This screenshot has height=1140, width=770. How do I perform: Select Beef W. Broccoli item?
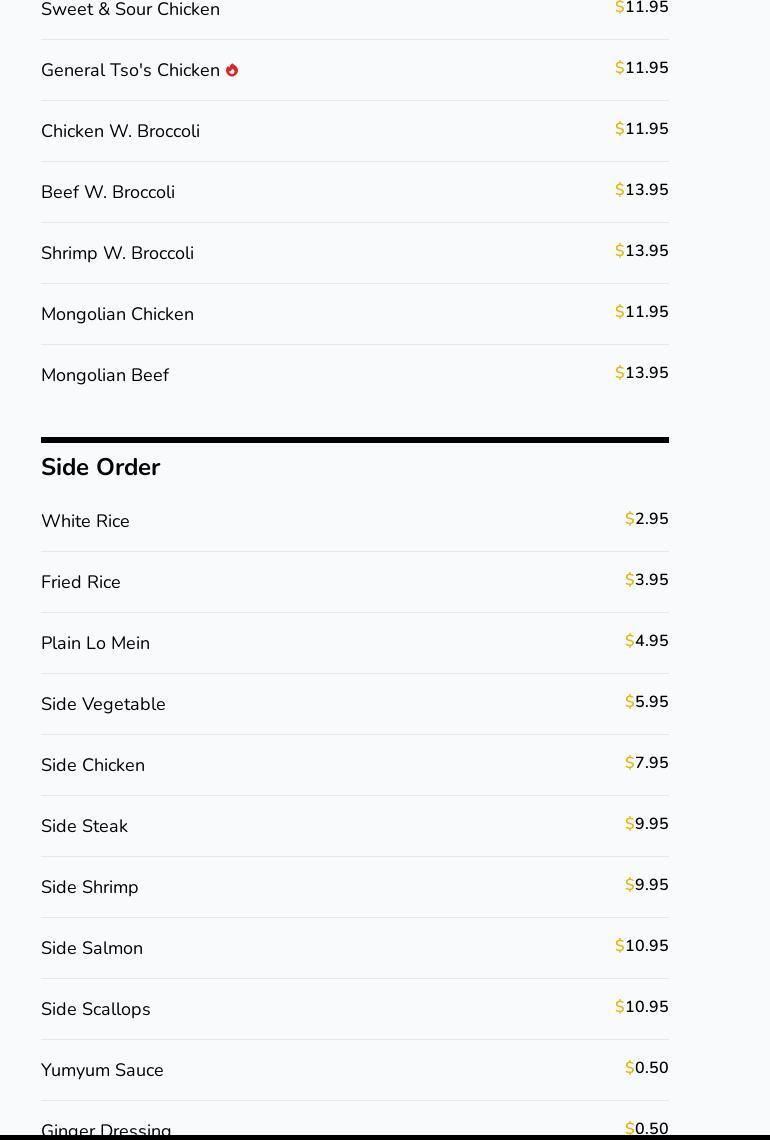click(x=355, y=192)
